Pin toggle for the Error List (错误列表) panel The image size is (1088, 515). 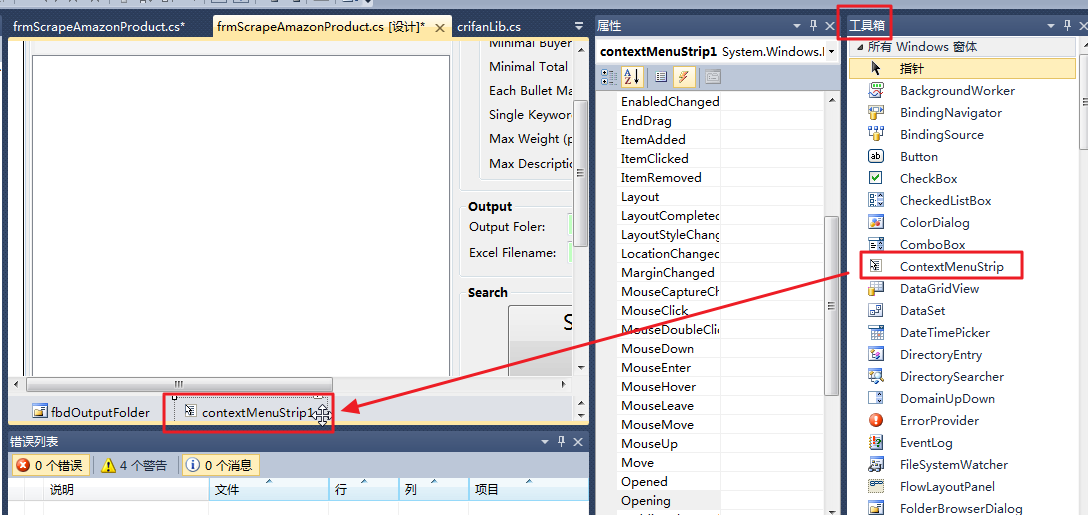tap(563, 441)
